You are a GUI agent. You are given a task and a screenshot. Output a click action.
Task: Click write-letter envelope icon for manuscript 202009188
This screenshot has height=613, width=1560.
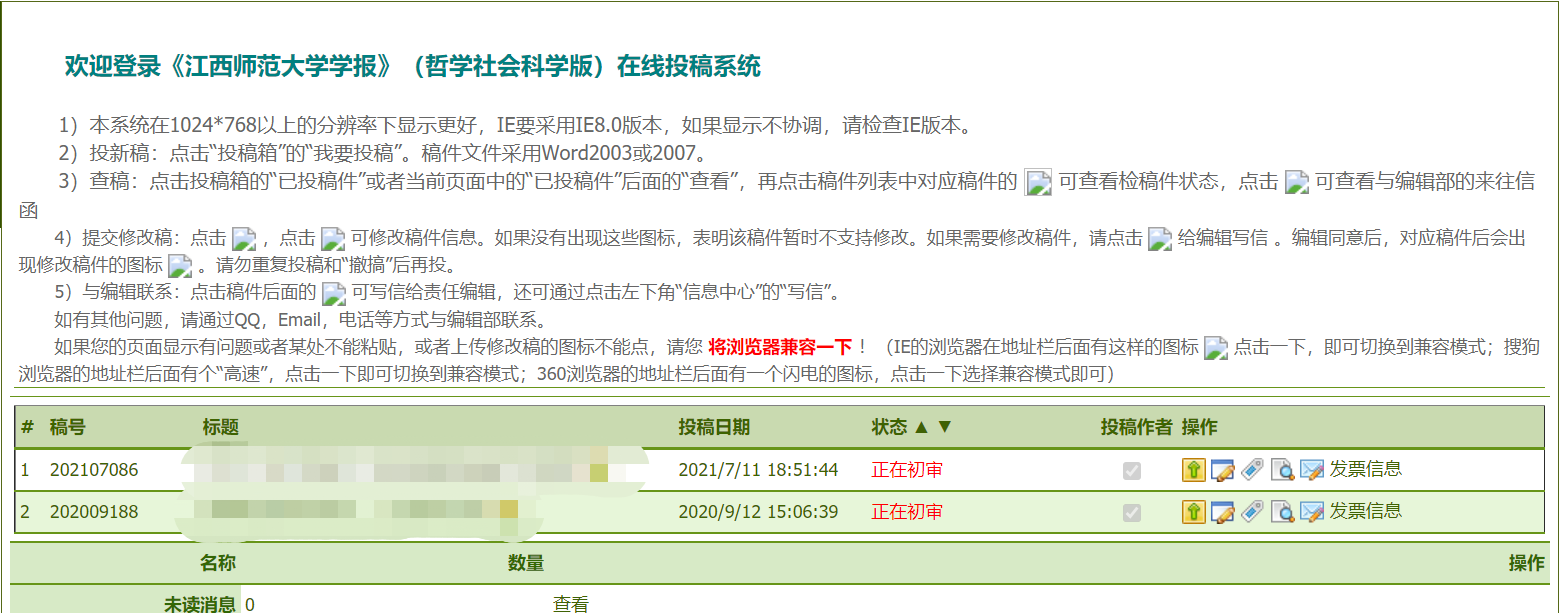(1311, 512)
